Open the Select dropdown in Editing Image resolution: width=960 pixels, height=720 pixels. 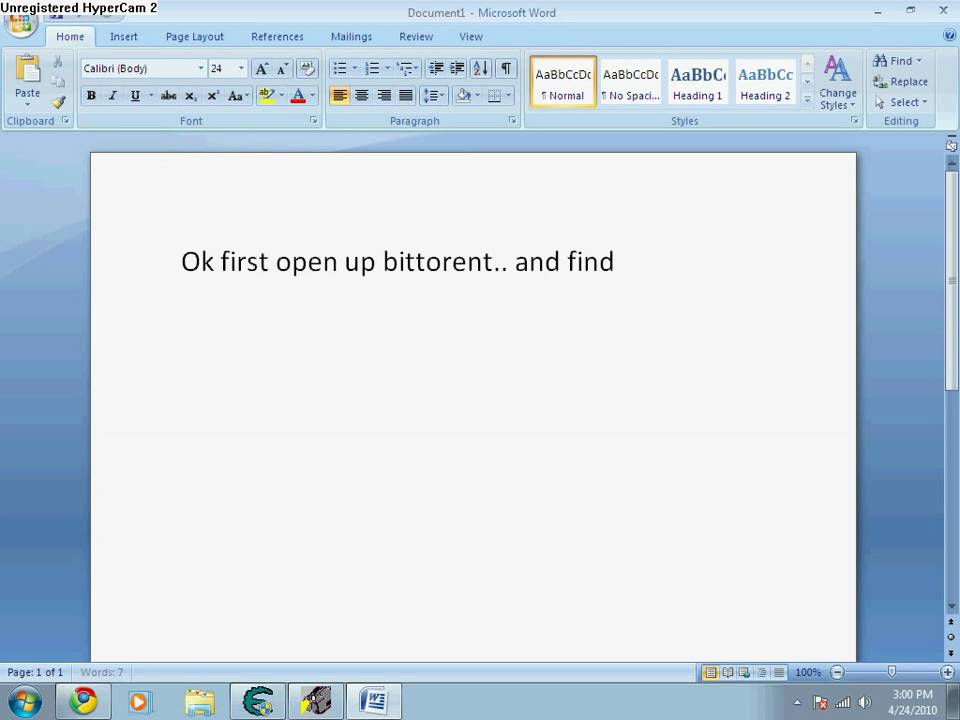901,102
